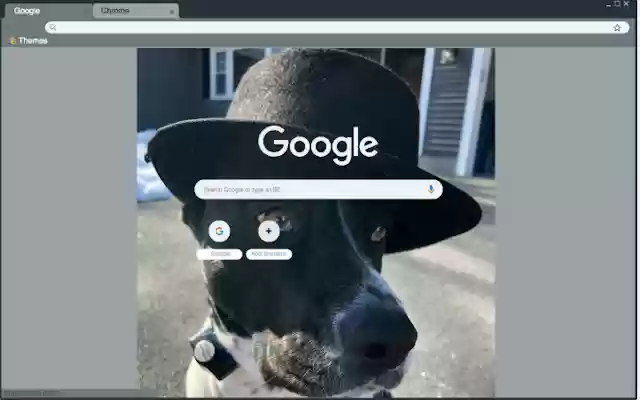Minimize the browser window

point(608,4)
